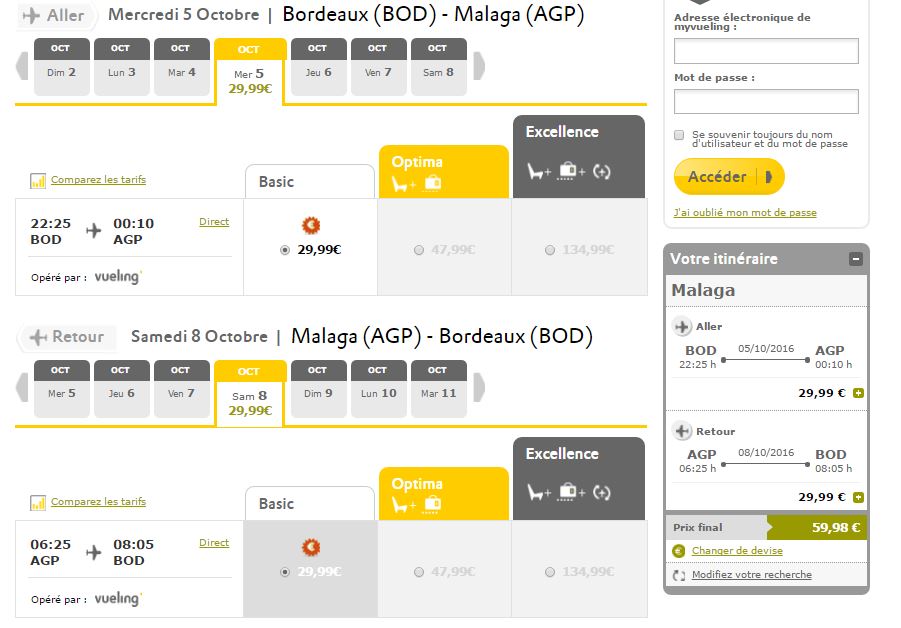Screen dimensions: 901x628
Task: Click the Aller plane icon
Action: [x=32, y=15]
